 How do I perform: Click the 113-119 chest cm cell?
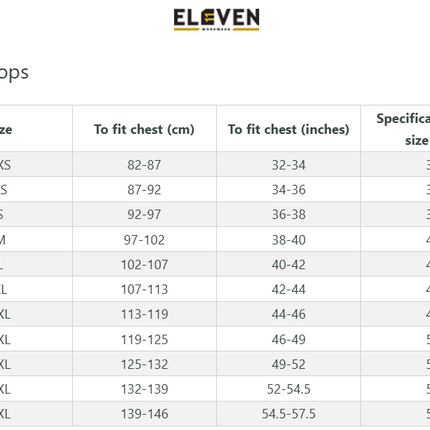pos(144,314)
